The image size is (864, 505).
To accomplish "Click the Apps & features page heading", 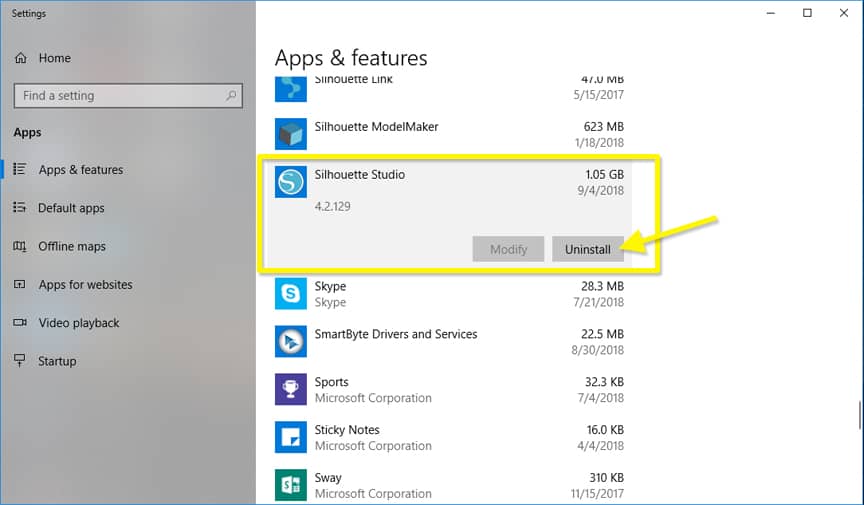I will coord(351,58).
